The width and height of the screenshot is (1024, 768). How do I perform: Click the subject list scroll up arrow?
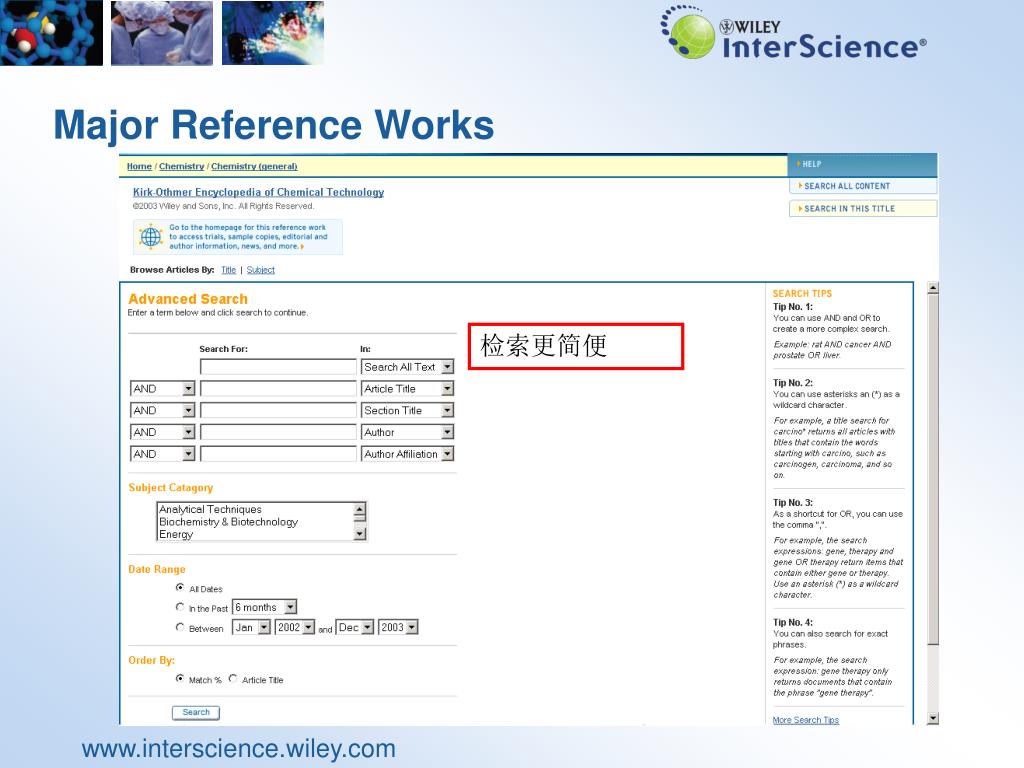point(360,509)
